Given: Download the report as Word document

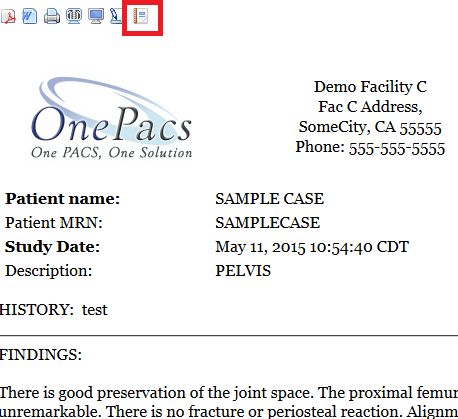Looking at the screenshot, I should [30, 16].
